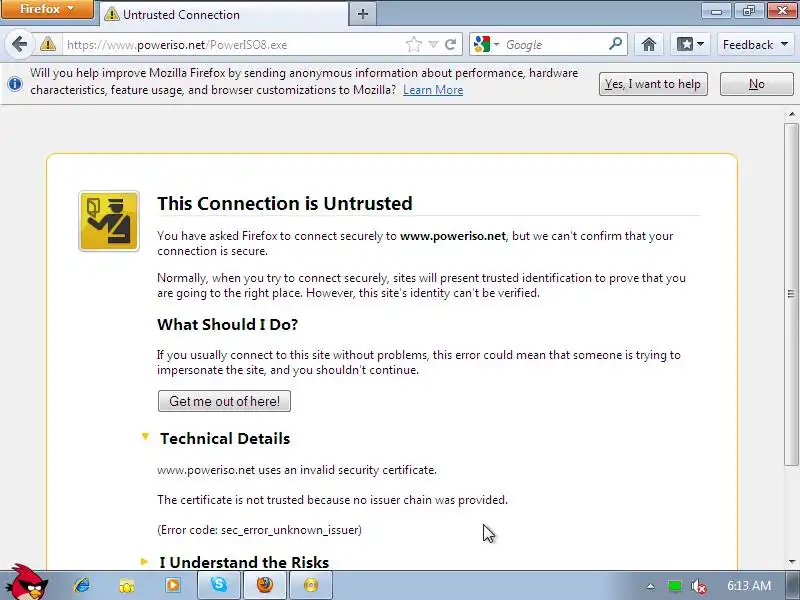Click inside the Google search field
Screen dimensions: 800x600
[x=555, y=44]
